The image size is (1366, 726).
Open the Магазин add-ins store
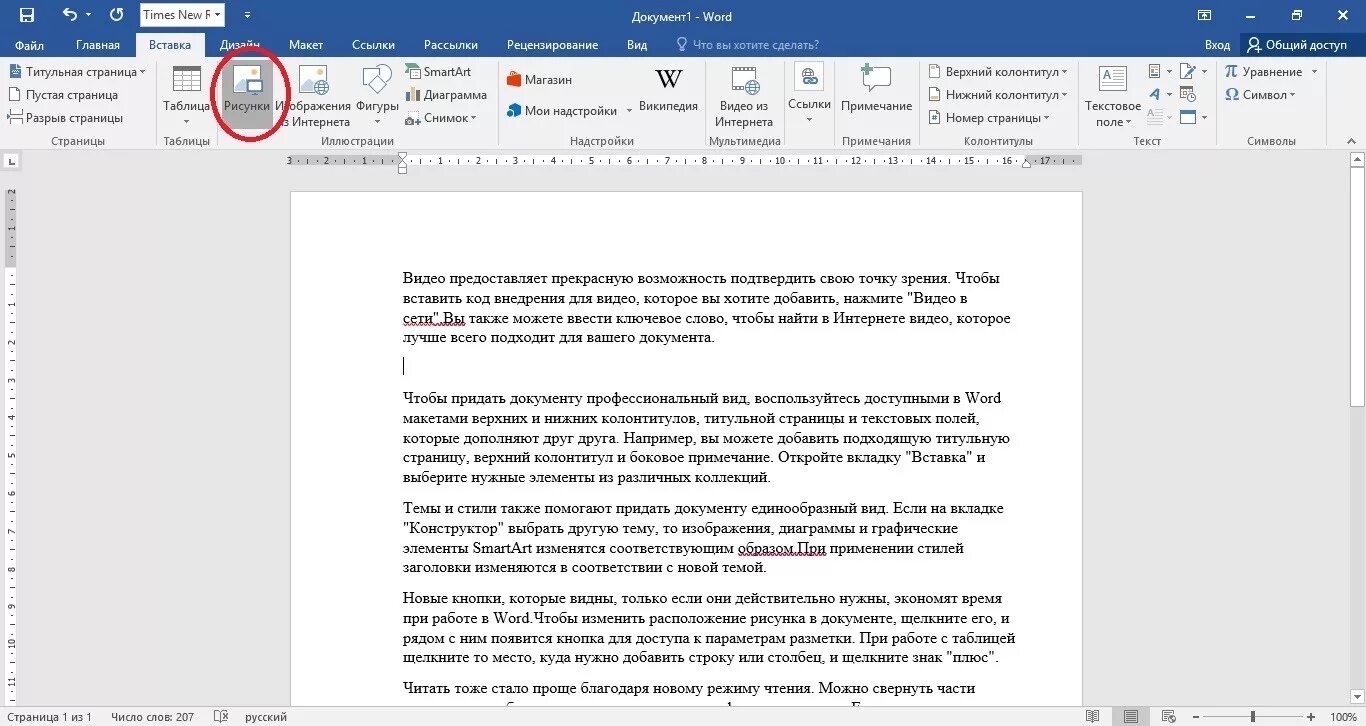pyautogui.click(x=540, y=80)
